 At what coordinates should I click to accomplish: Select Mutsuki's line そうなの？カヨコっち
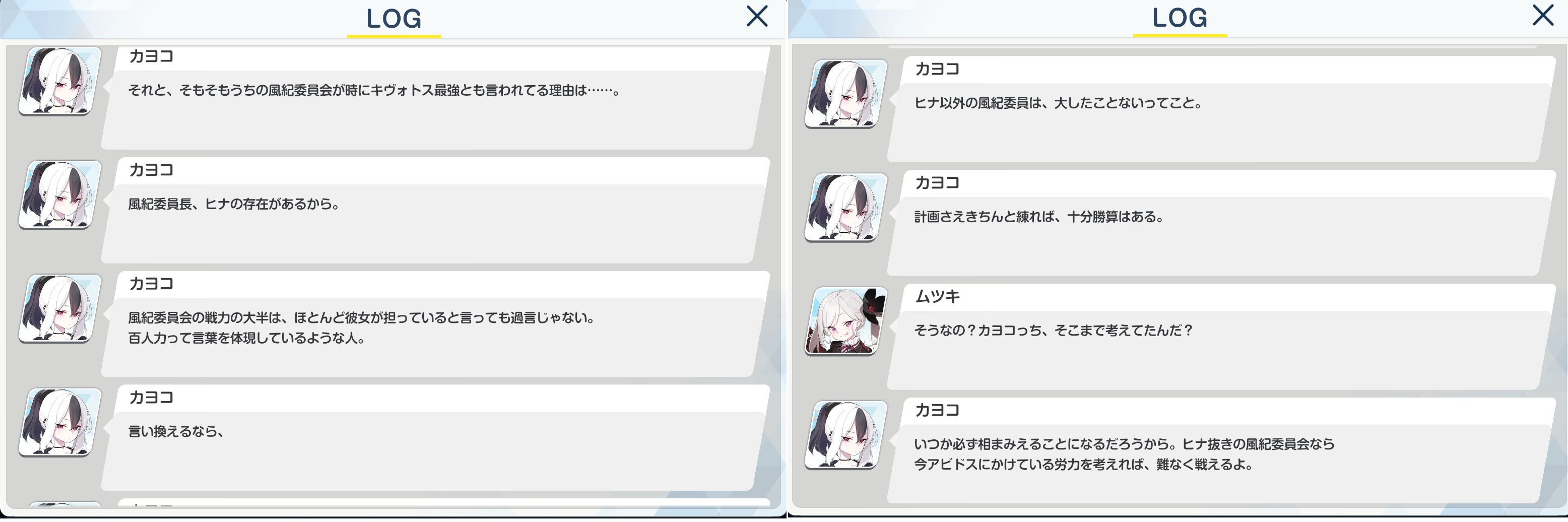(1221, 337)
